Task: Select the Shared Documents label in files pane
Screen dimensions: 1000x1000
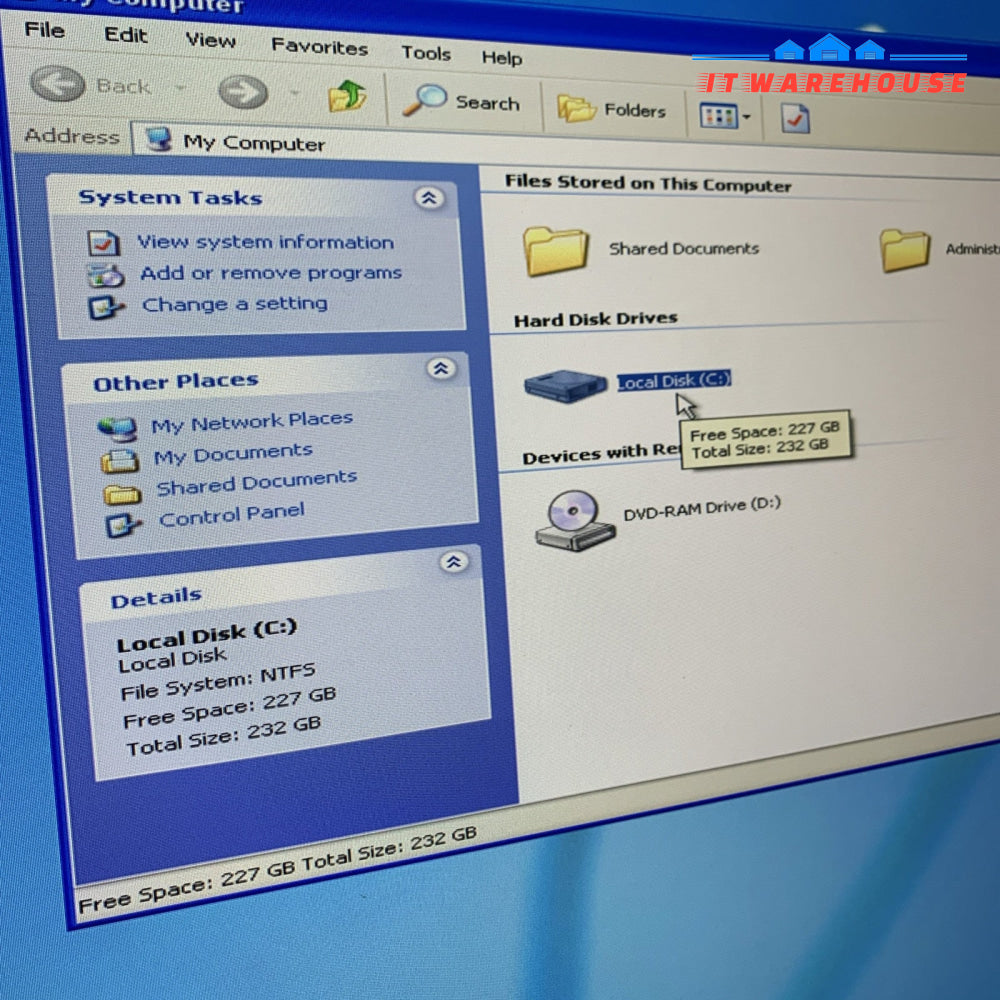Action: click(x=684, y=248)
